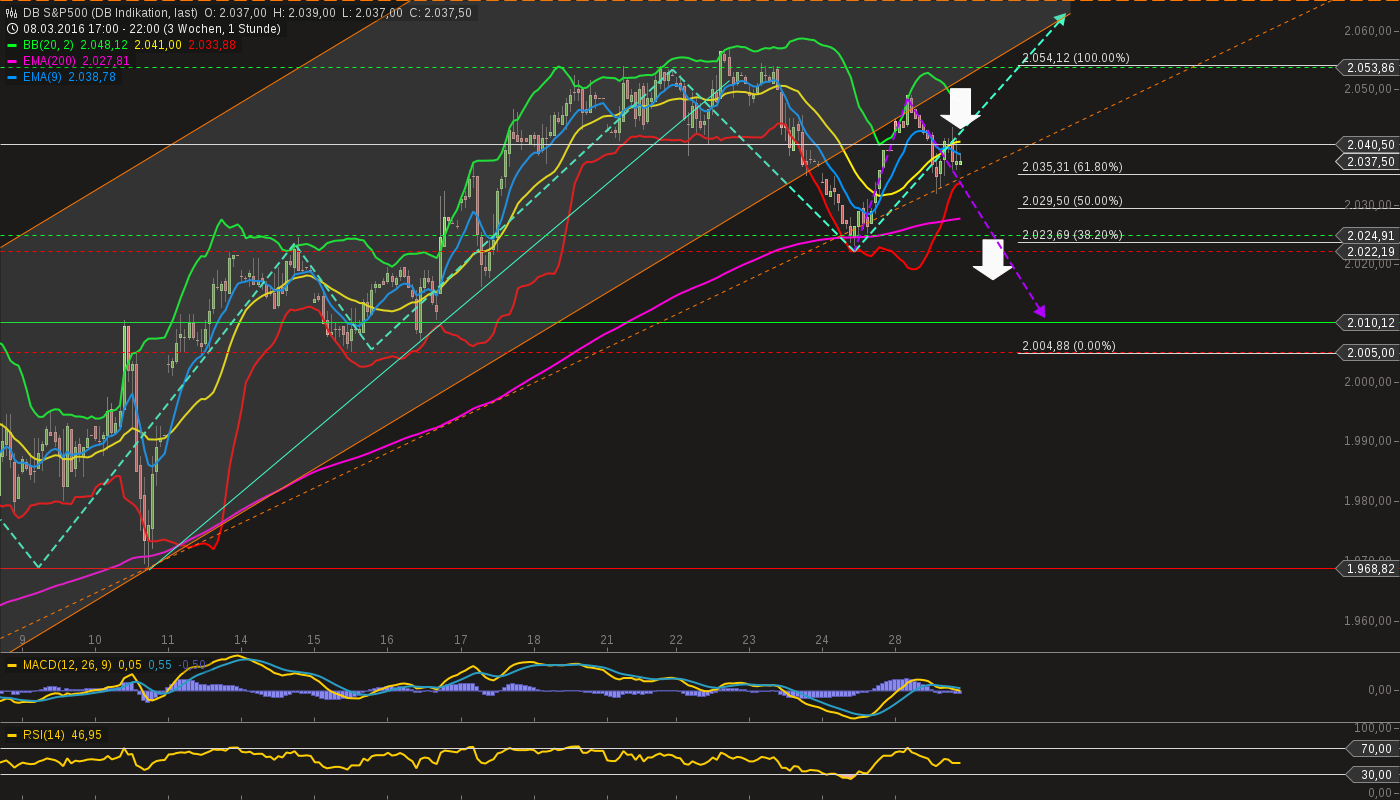Select the 'EMA(9)' indicator label

(x=41, y=77)
